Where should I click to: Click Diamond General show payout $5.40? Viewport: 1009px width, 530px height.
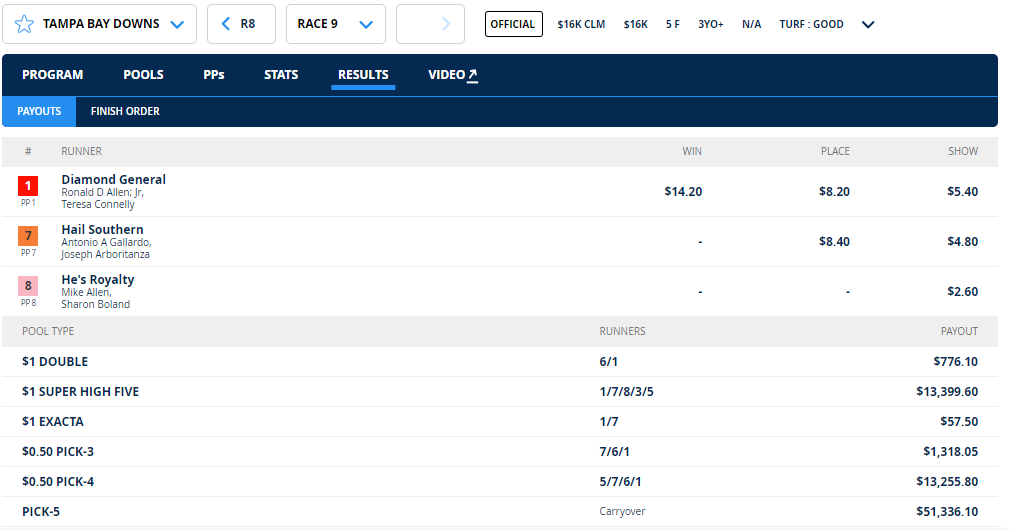[963, 192]
